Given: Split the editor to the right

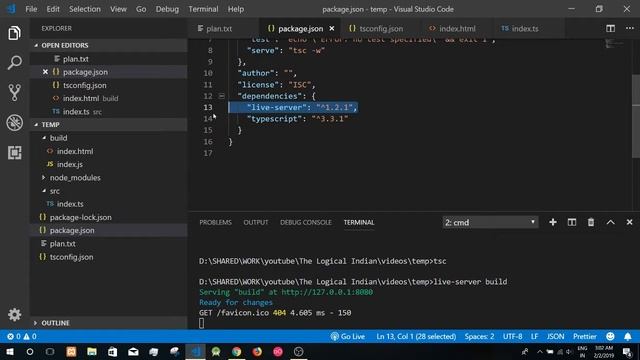Looking at the screenshot, I should 610,28.
